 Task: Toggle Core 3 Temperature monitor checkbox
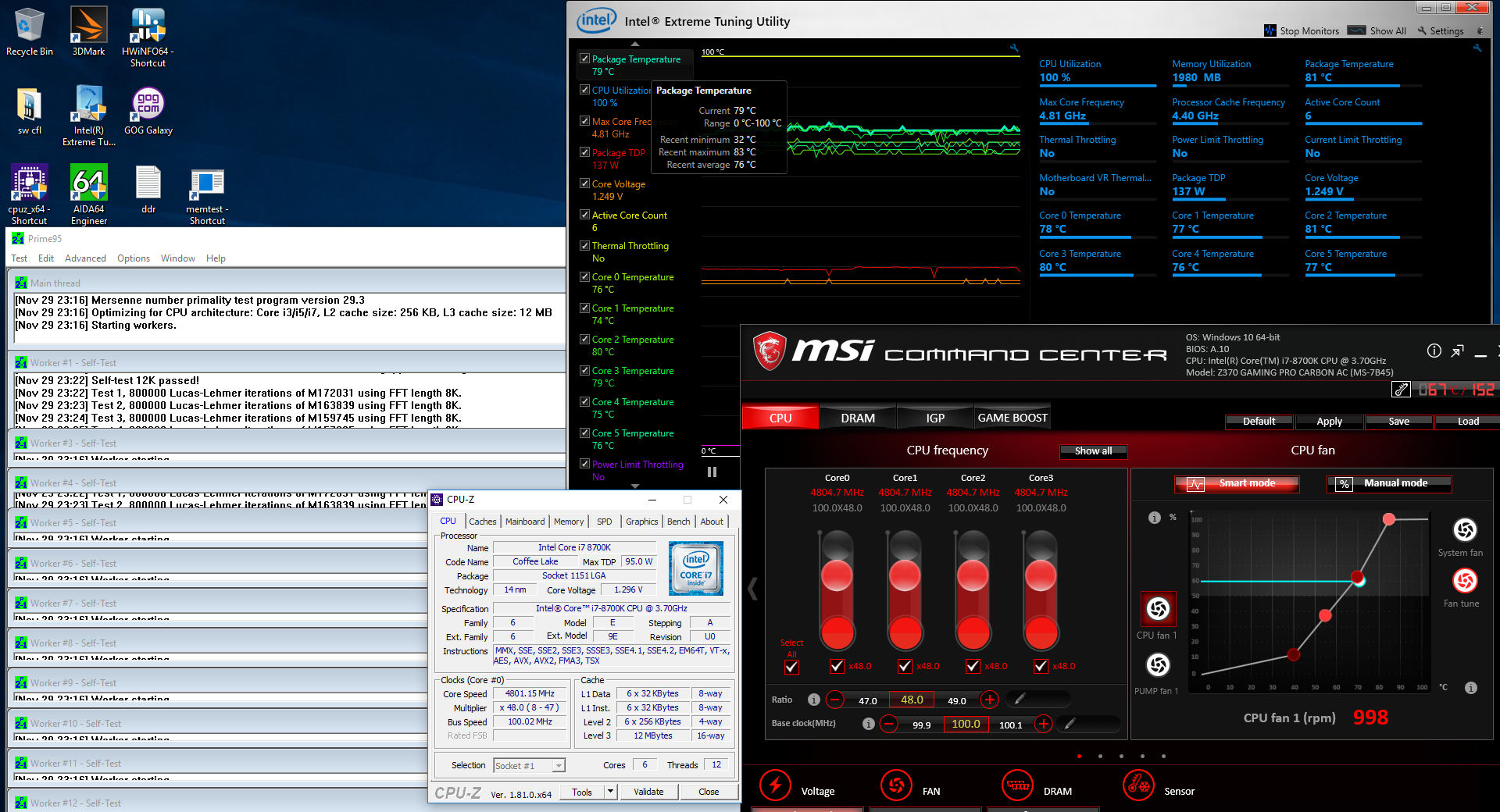[584, 370]
